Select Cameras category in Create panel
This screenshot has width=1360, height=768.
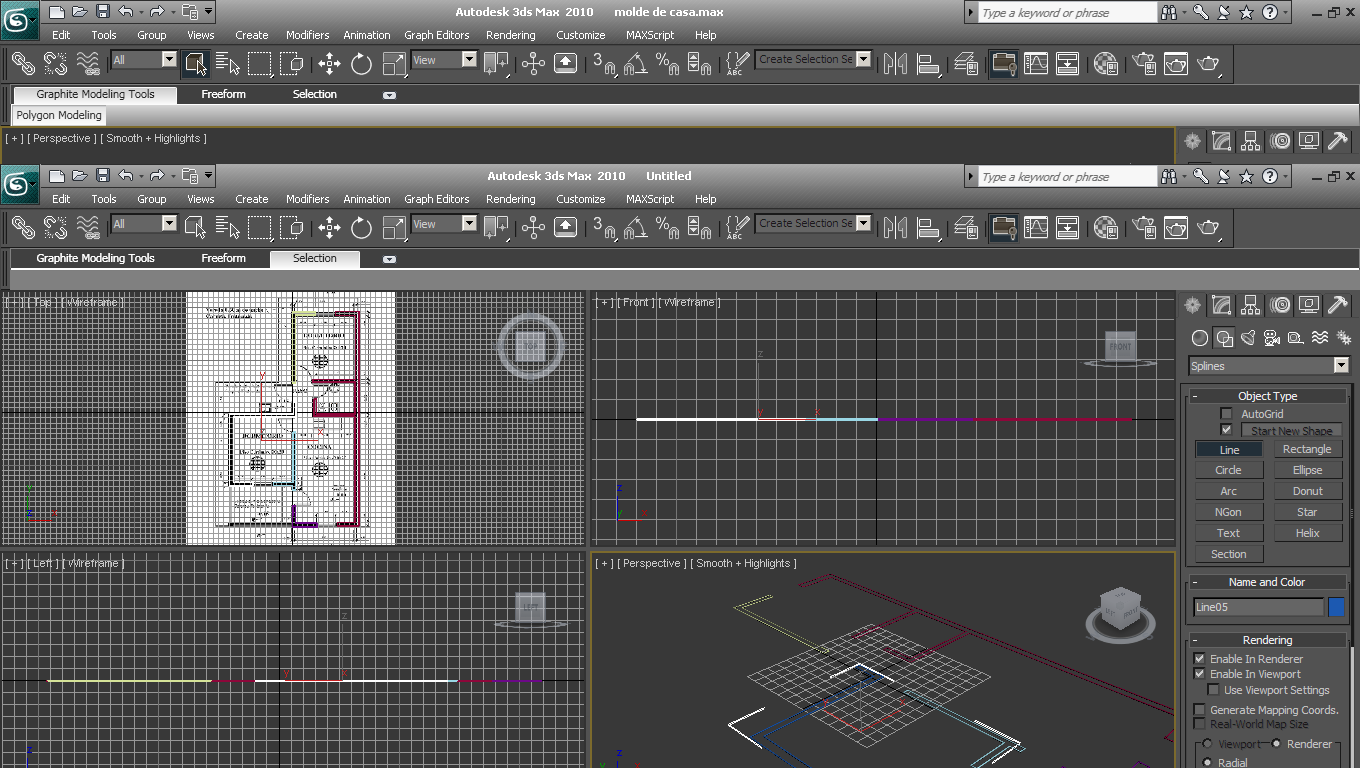point(1272,338)
